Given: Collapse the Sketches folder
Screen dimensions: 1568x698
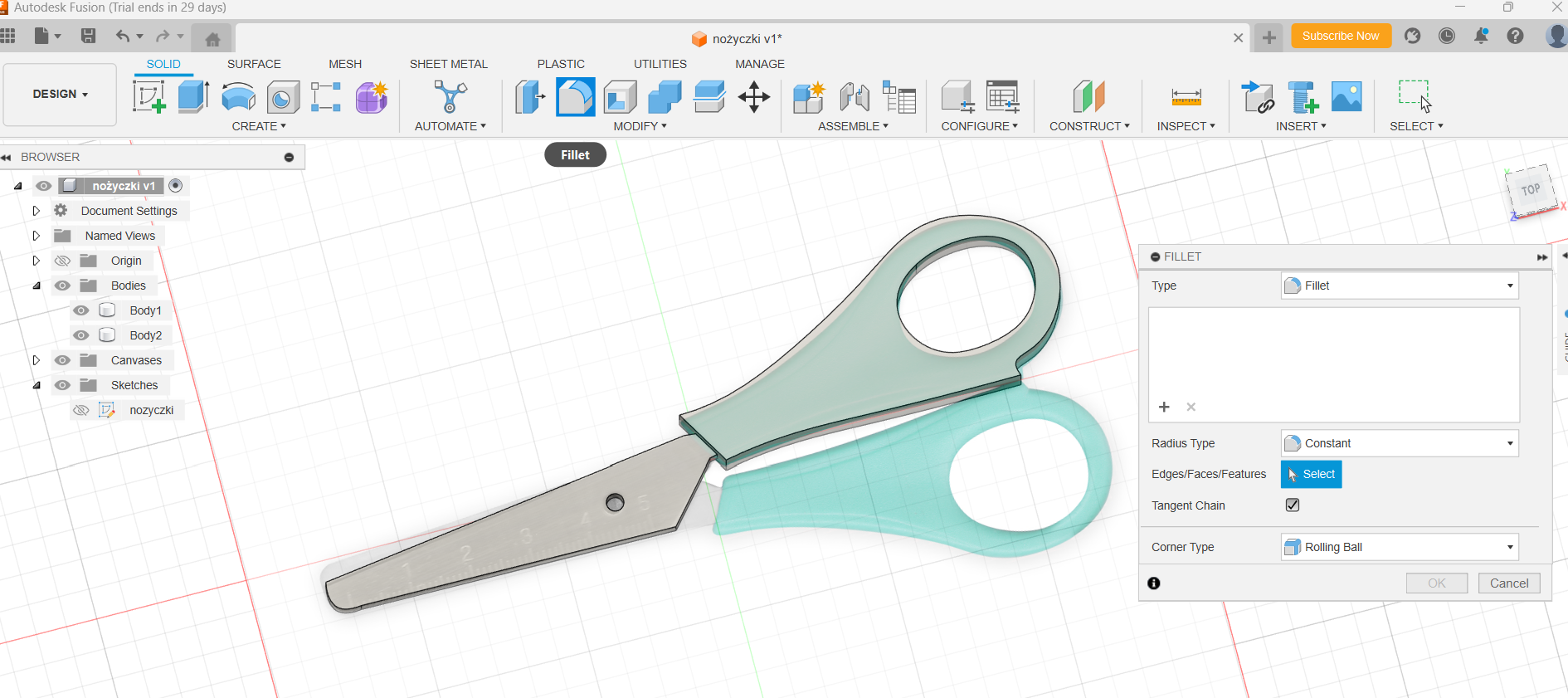Looking at the screenshot, I should (37, 385).
